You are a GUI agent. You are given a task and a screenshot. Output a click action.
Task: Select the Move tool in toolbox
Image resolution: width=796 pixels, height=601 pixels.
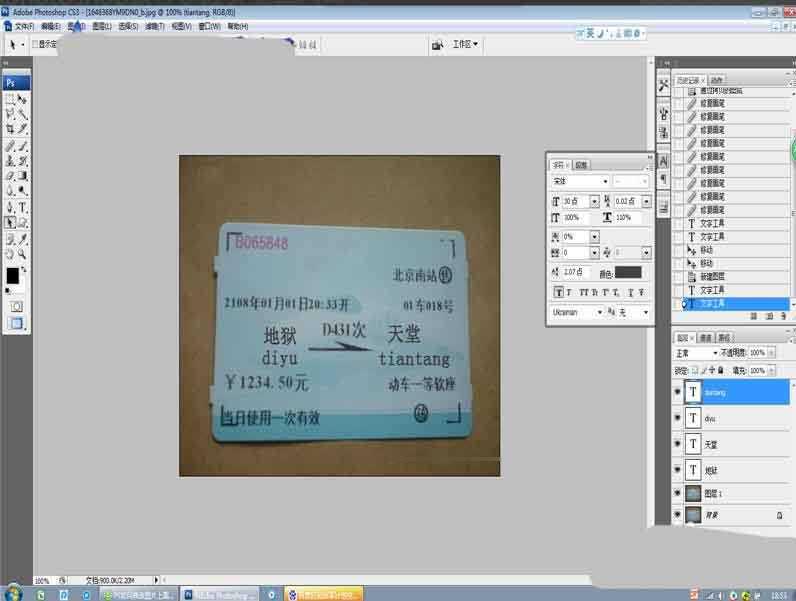[22, 99]
